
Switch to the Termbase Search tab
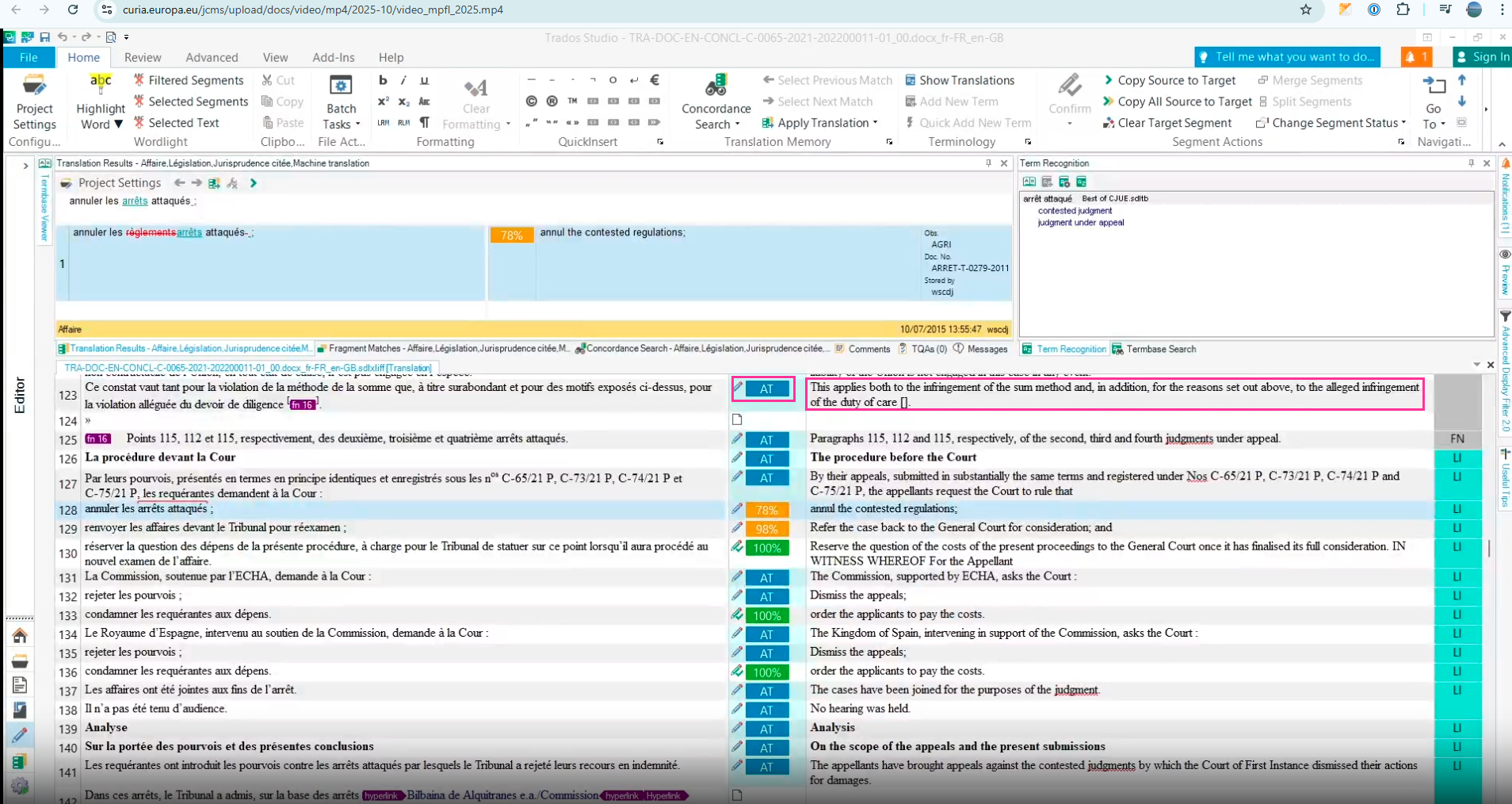(1154, 349)
